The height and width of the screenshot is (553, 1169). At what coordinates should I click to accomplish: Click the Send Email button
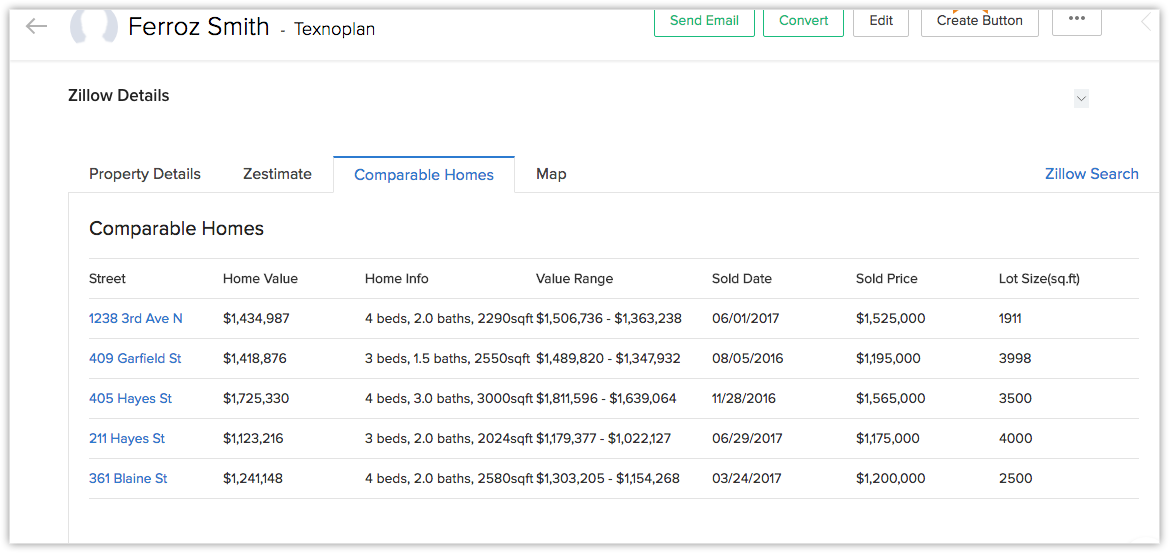click(x=704, y=21)
